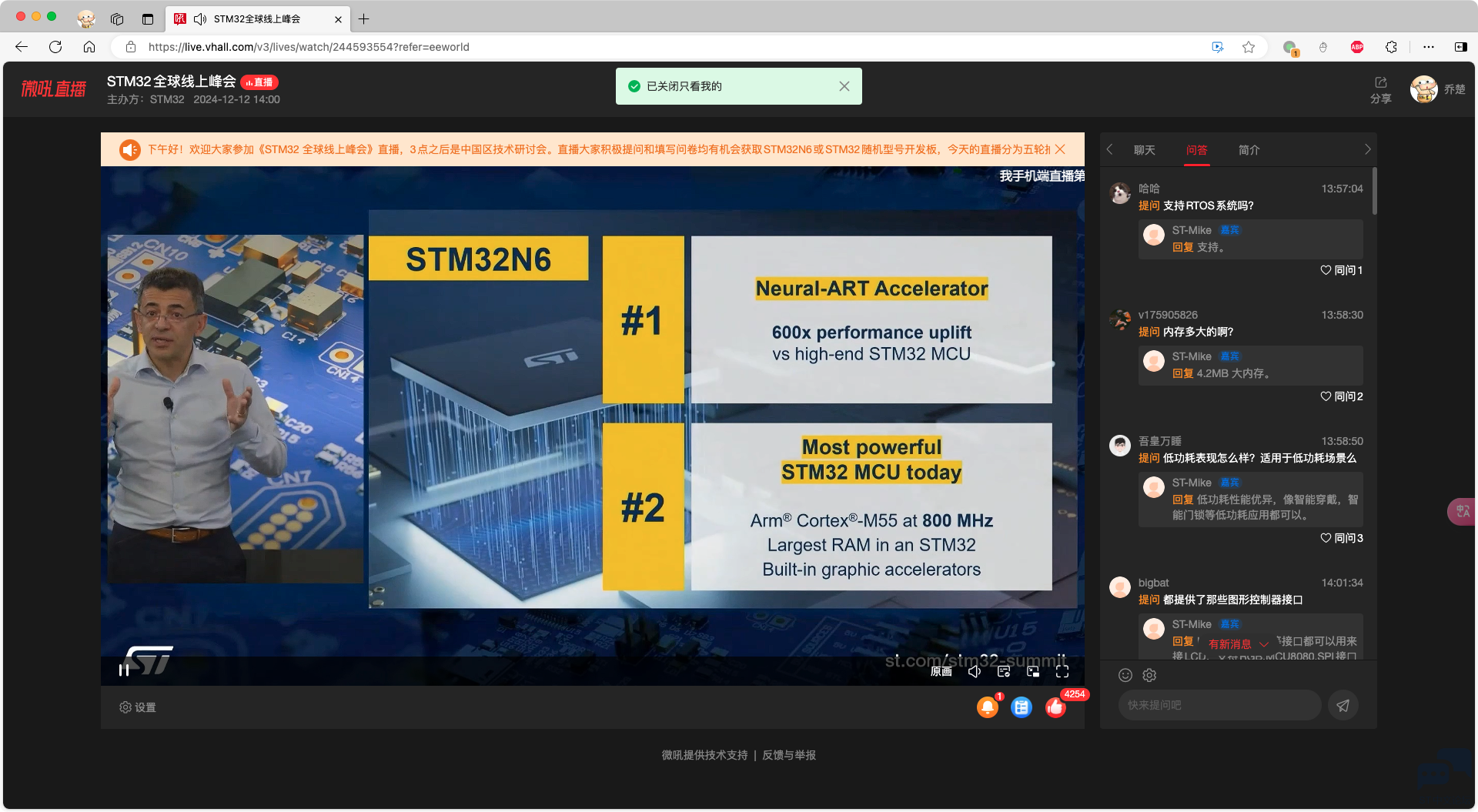Click 哈哈's avatar in Q&A list
The width and height of the screenshot is (1478, 812).
tap(1120, 193)
